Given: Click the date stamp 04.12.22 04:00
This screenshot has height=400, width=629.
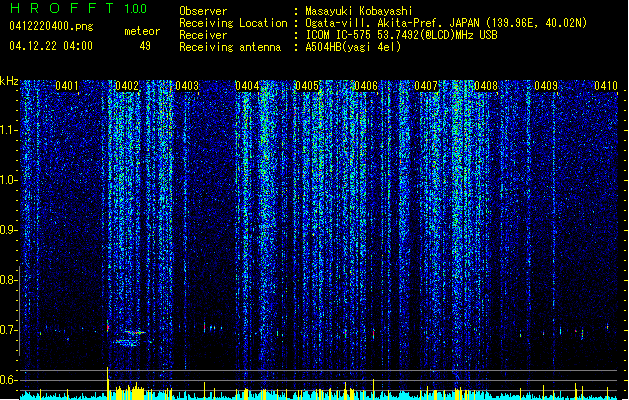Looking at the screenshot, I should (x=51, y=46).
